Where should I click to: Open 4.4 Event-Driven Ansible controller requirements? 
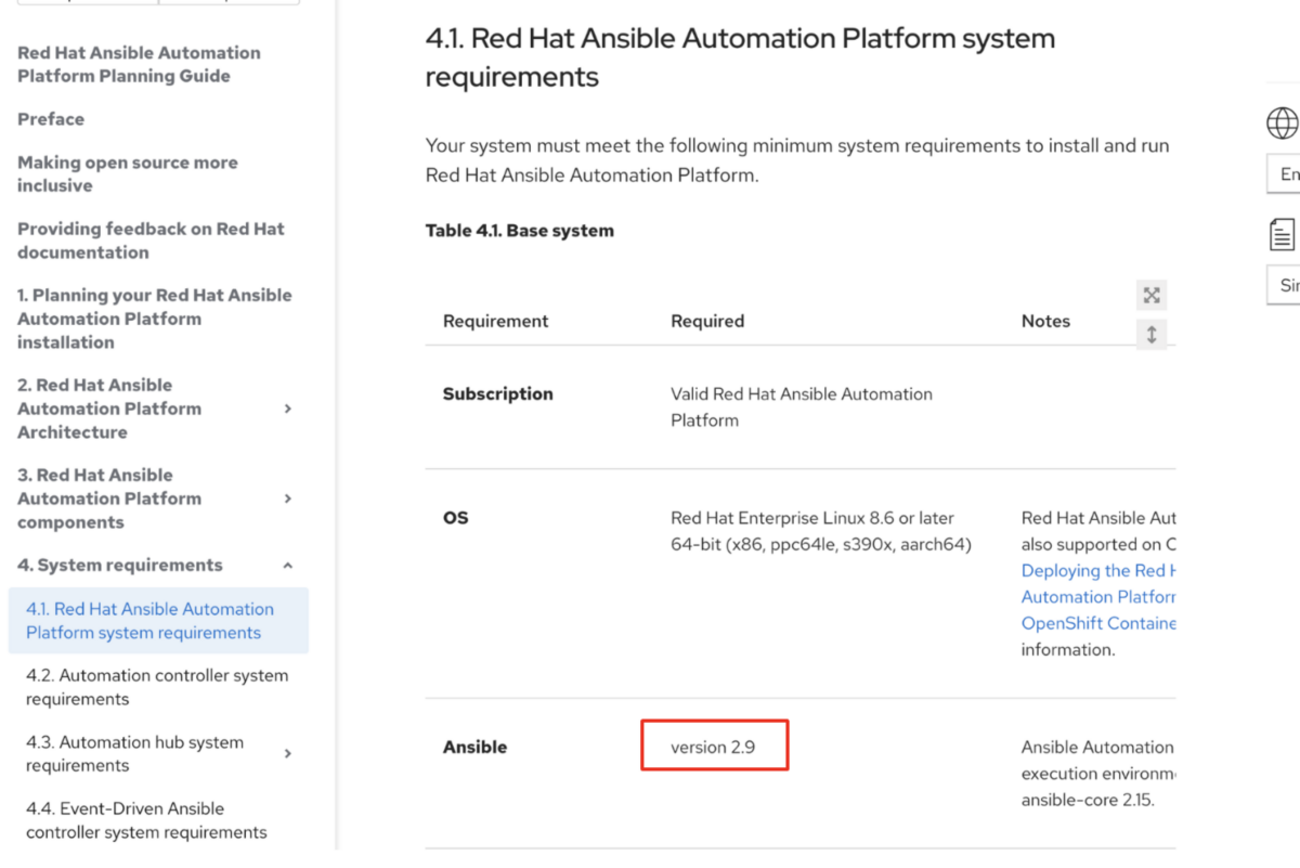pyautogui.click(x=146, y=820)
